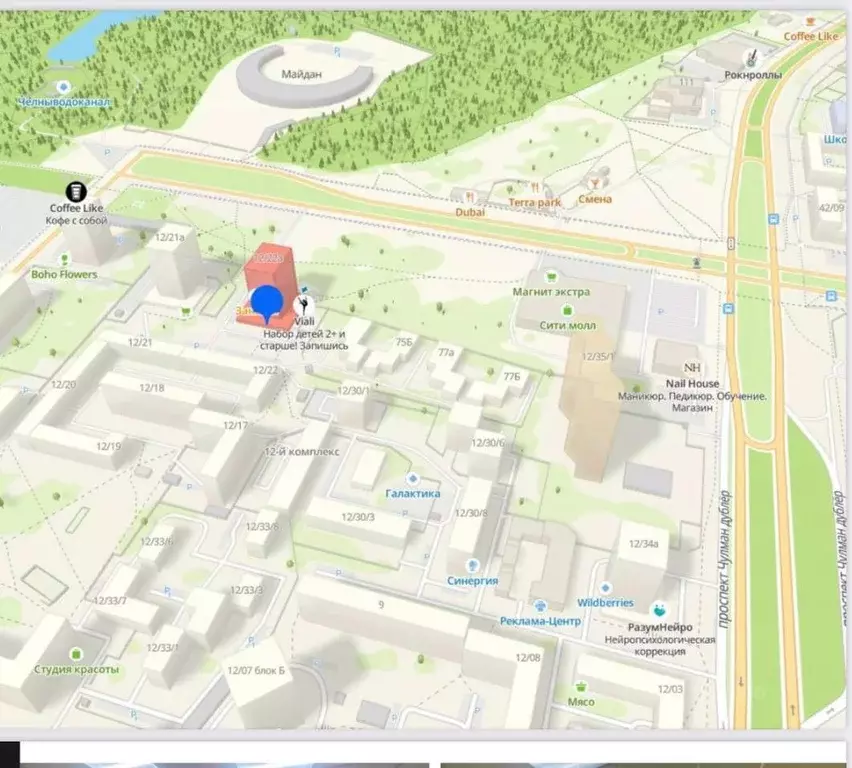
Task: Select building number 12/33/8
Action: click(262, 526)
